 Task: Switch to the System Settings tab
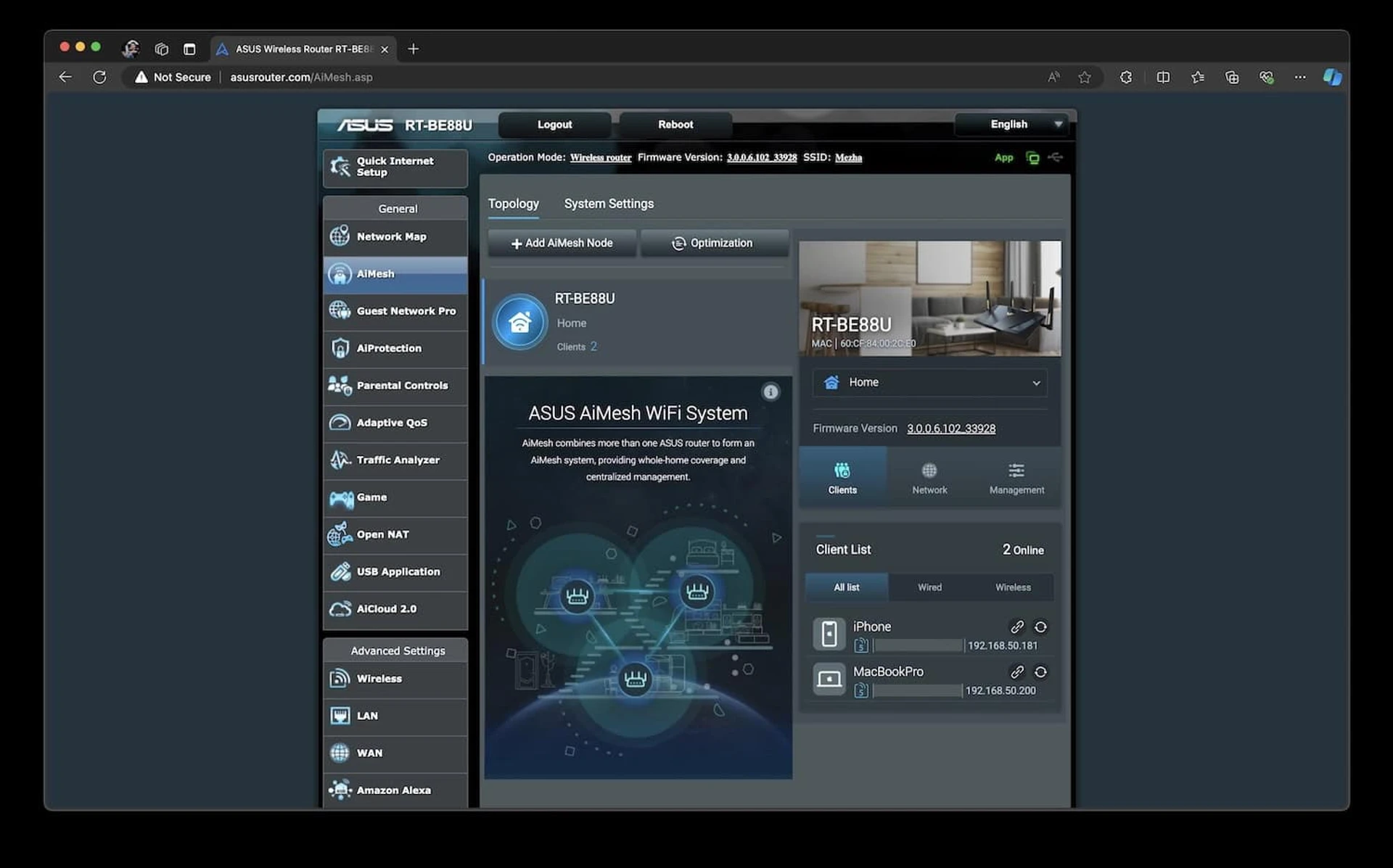tap(609, 204)
